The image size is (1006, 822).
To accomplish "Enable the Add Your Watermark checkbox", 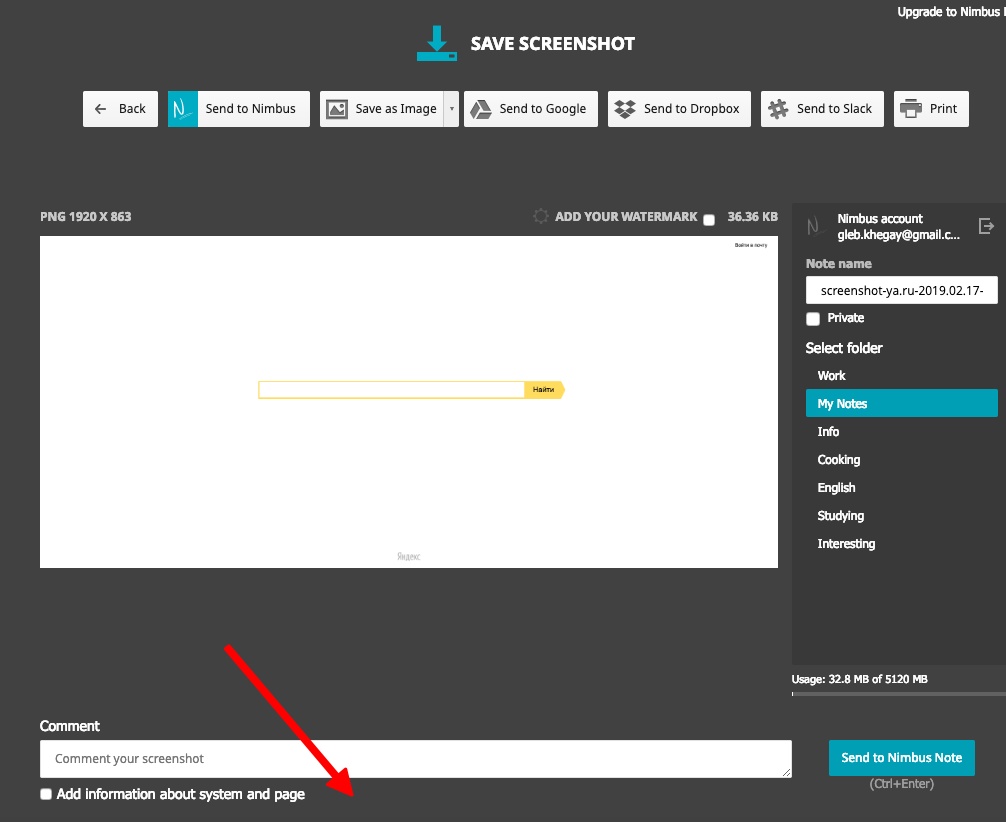I will pyautogui.click(x=709, y=220).
